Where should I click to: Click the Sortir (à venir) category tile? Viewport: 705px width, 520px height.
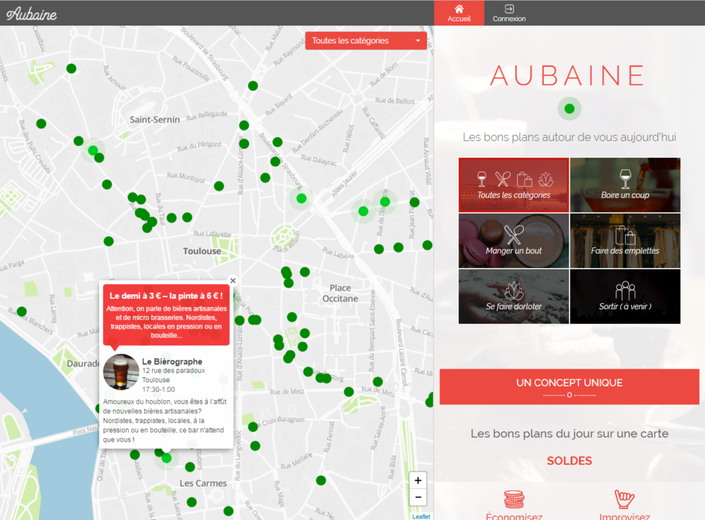[625, 296]
